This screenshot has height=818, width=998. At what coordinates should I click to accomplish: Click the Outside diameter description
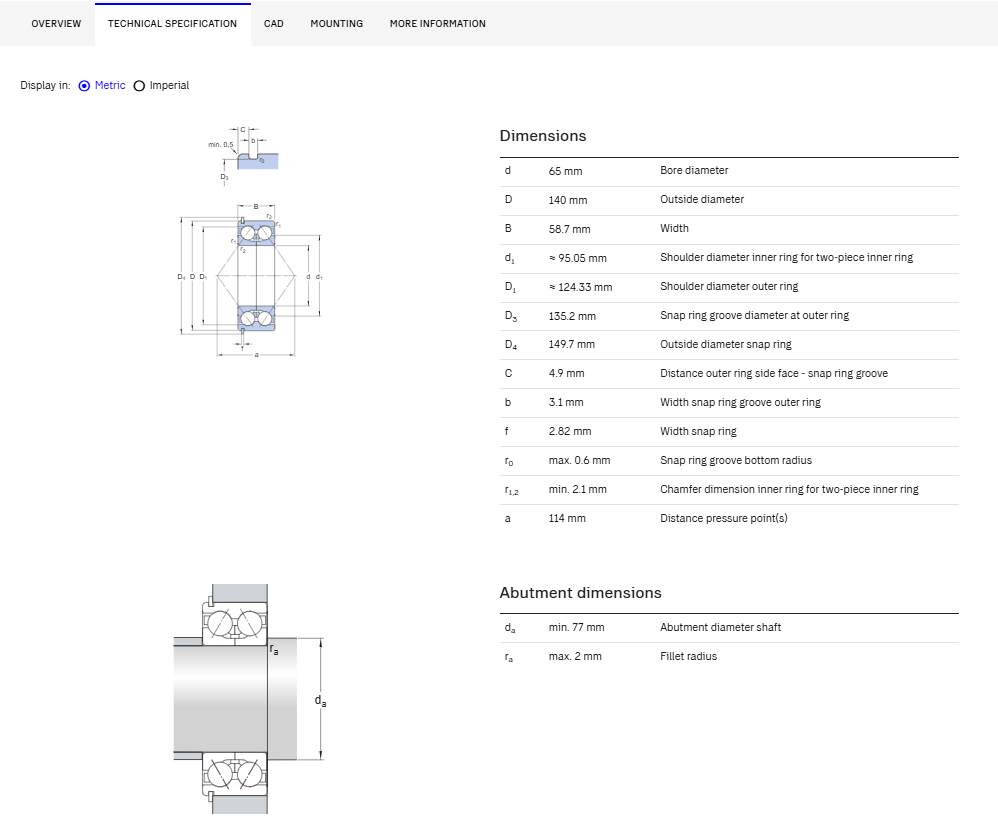[702, 199]
